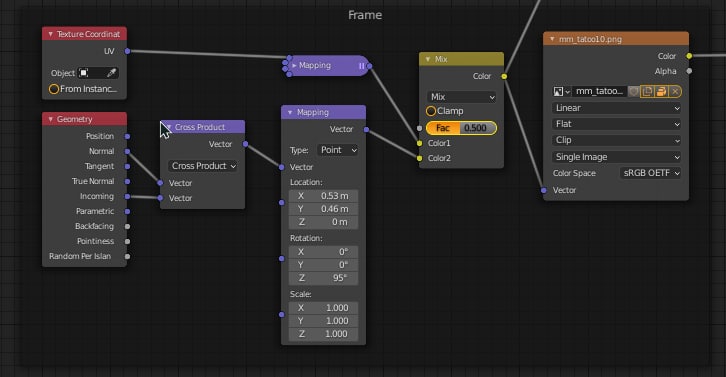Click the Location Z 0 m field
This screenshot has height=377, width=726.
coord(323,222)
